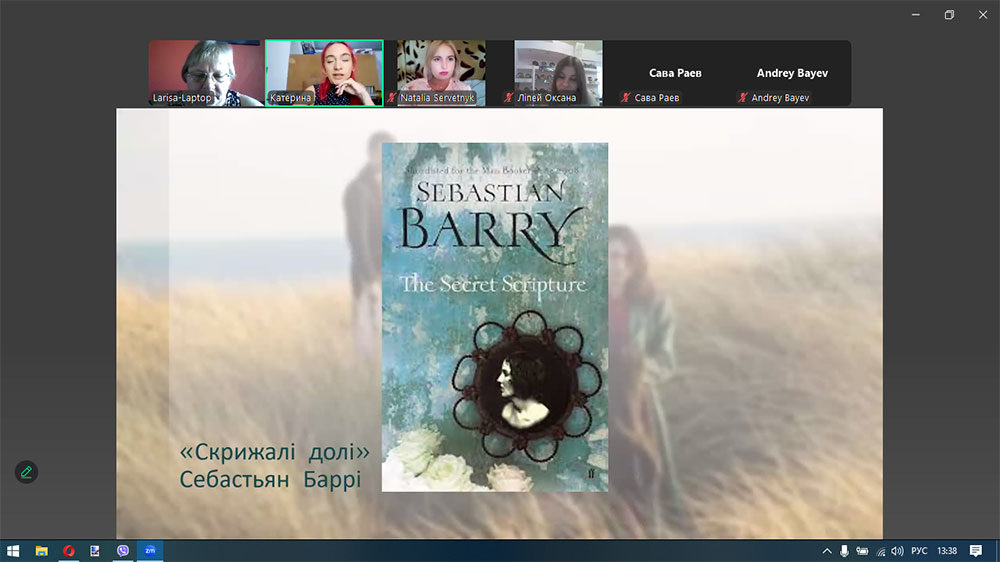Select the Zoom app in the taskbar
Screen dimensions: 1000x562
150,551
